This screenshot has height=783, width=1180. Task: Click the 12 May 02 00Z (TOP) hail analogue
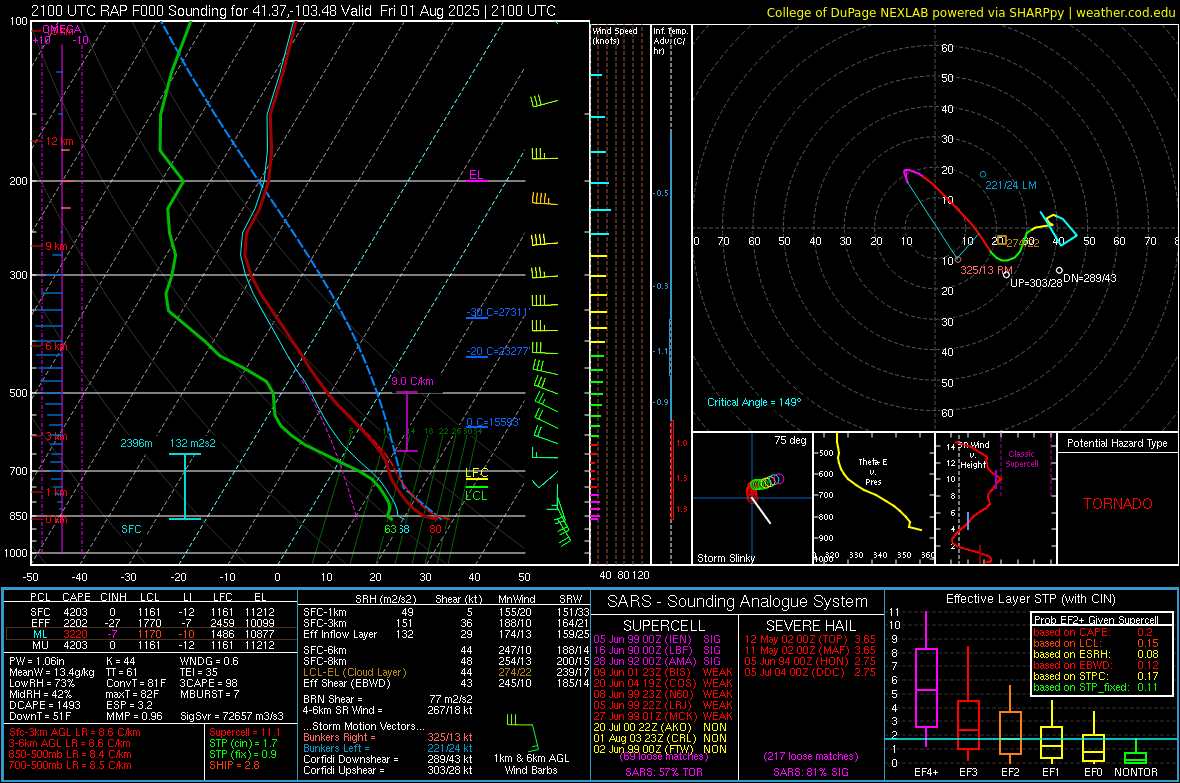tap(810, 639)
